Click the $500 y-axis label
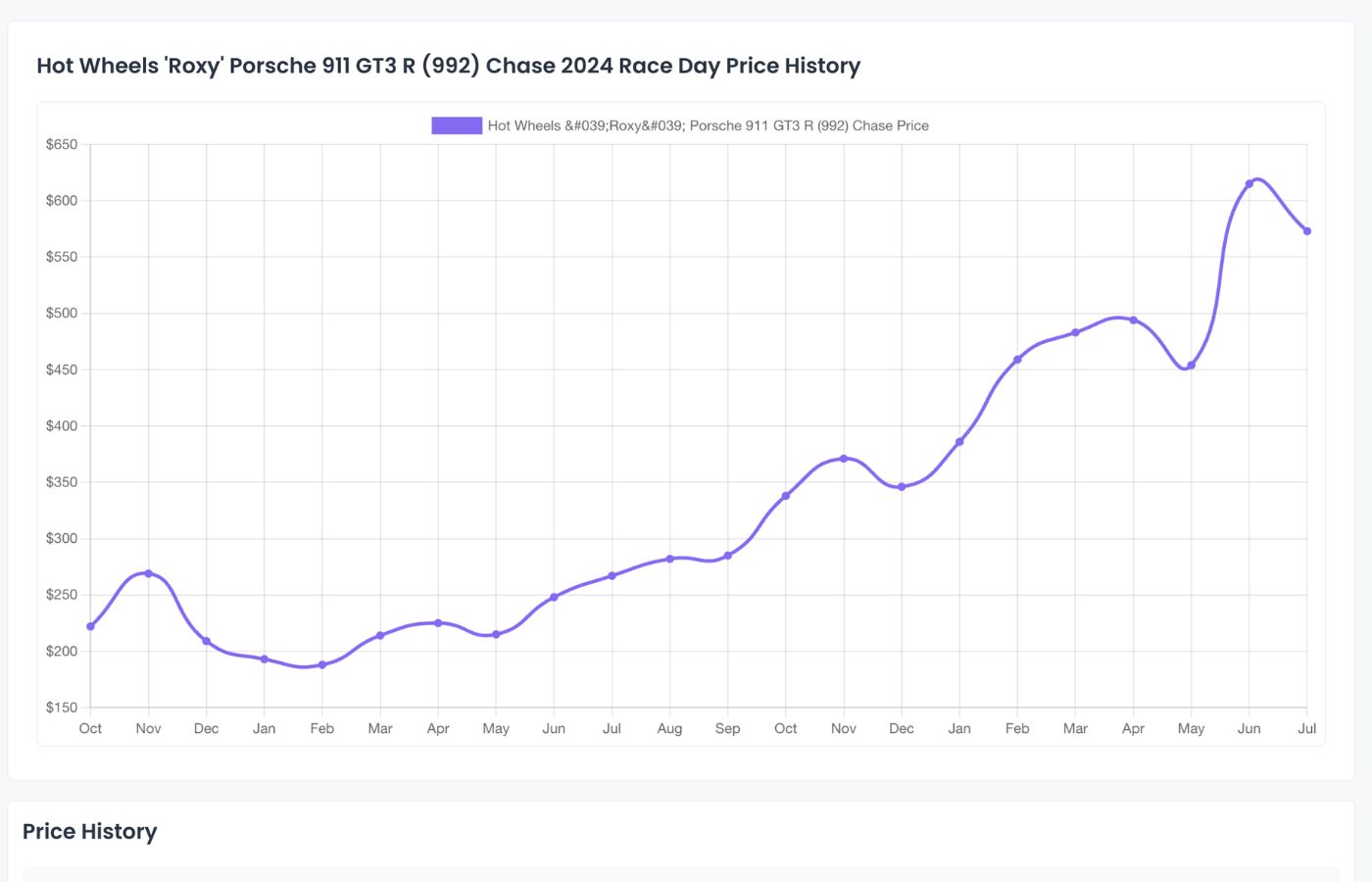Image resolution: width=1372 pixels, height=882 pixels. (x=62, y=313)
